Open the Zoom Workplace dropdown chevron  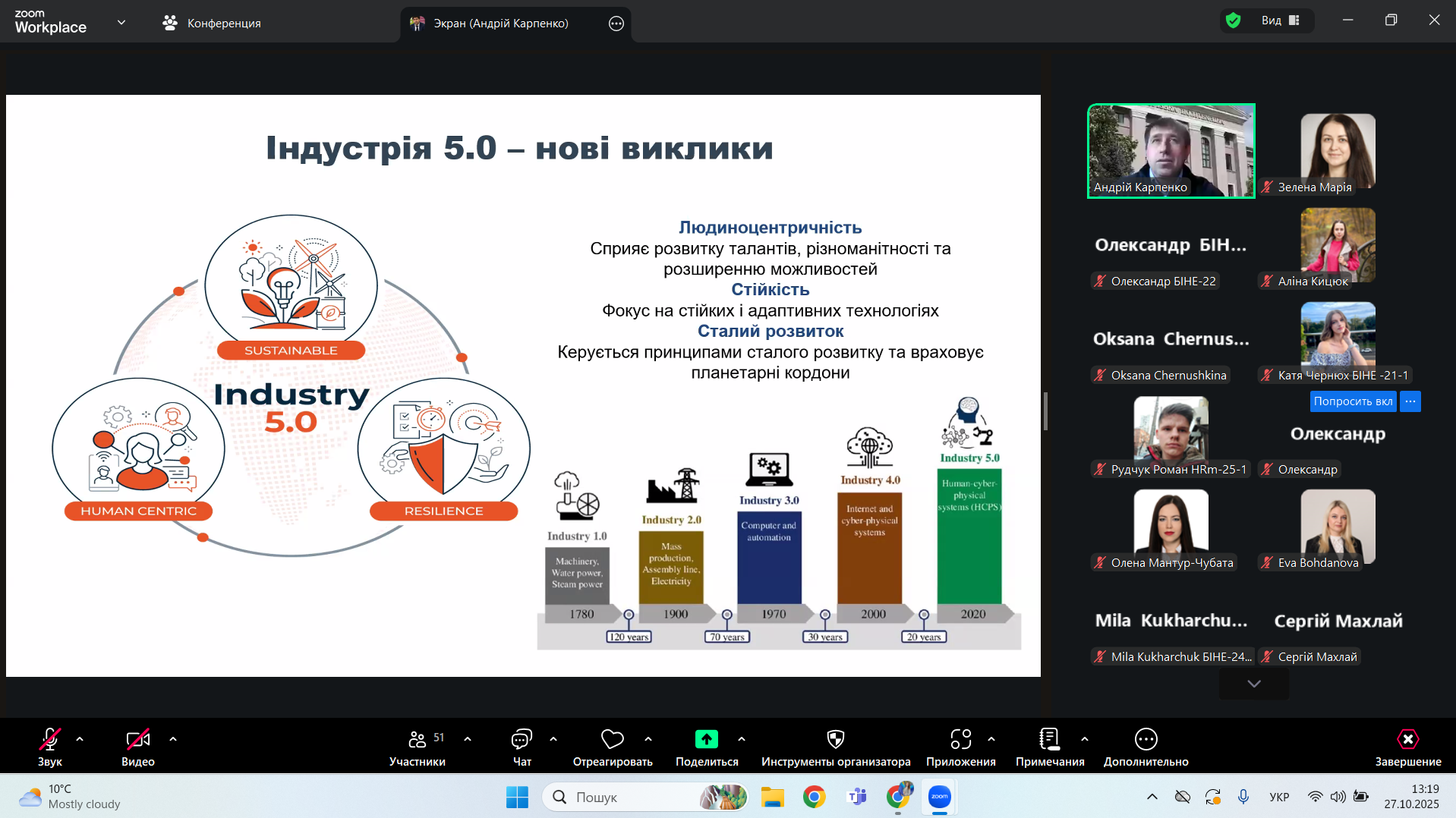pos(121,23)
